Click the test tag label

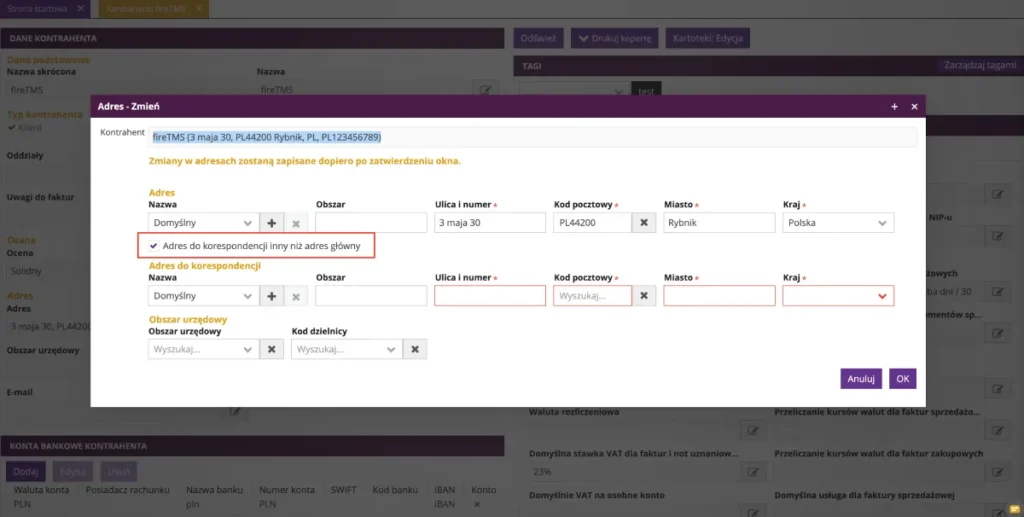[647, 91]
